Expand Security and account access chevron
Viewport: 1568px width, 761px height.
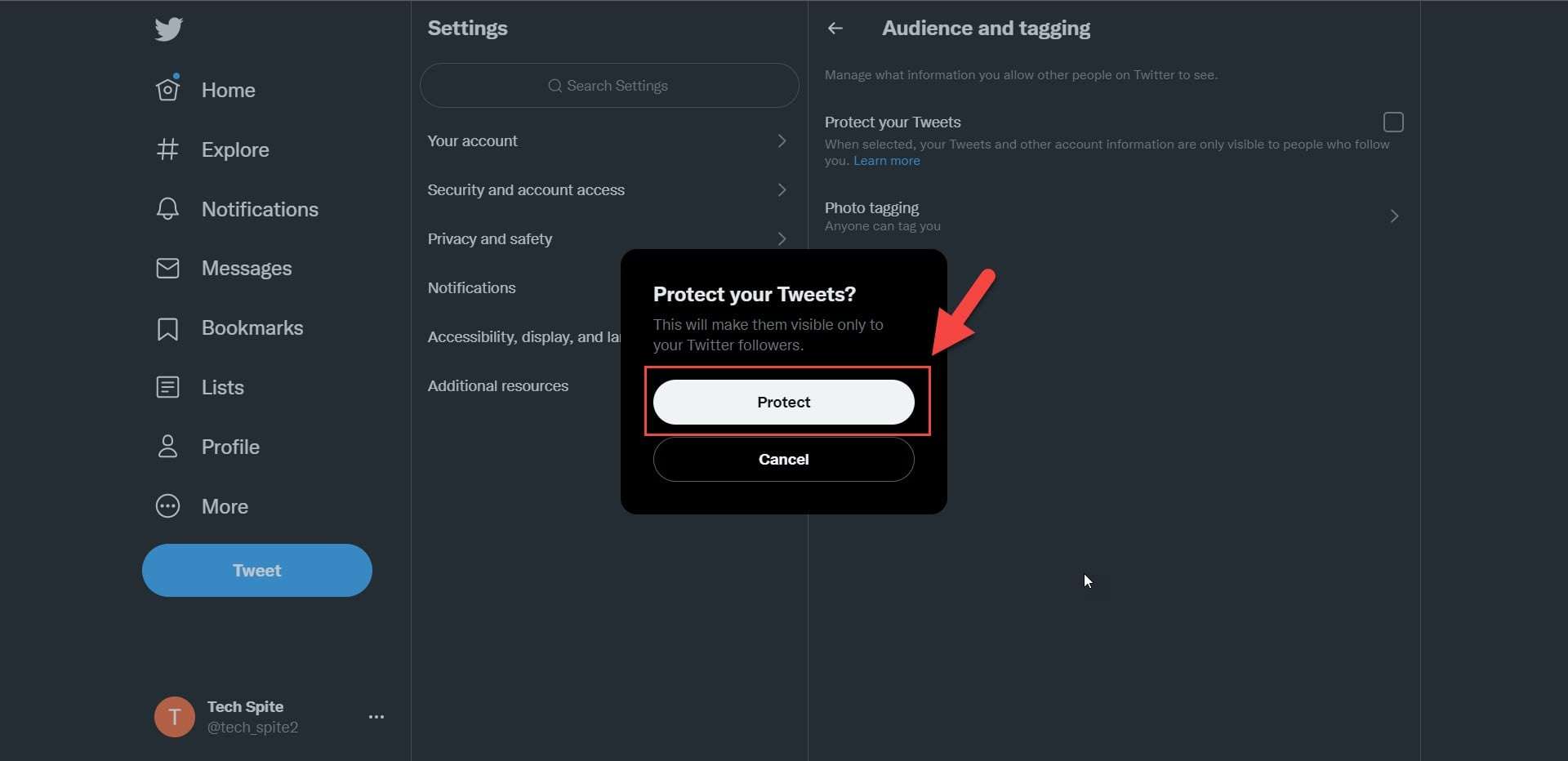pos(782,190)
